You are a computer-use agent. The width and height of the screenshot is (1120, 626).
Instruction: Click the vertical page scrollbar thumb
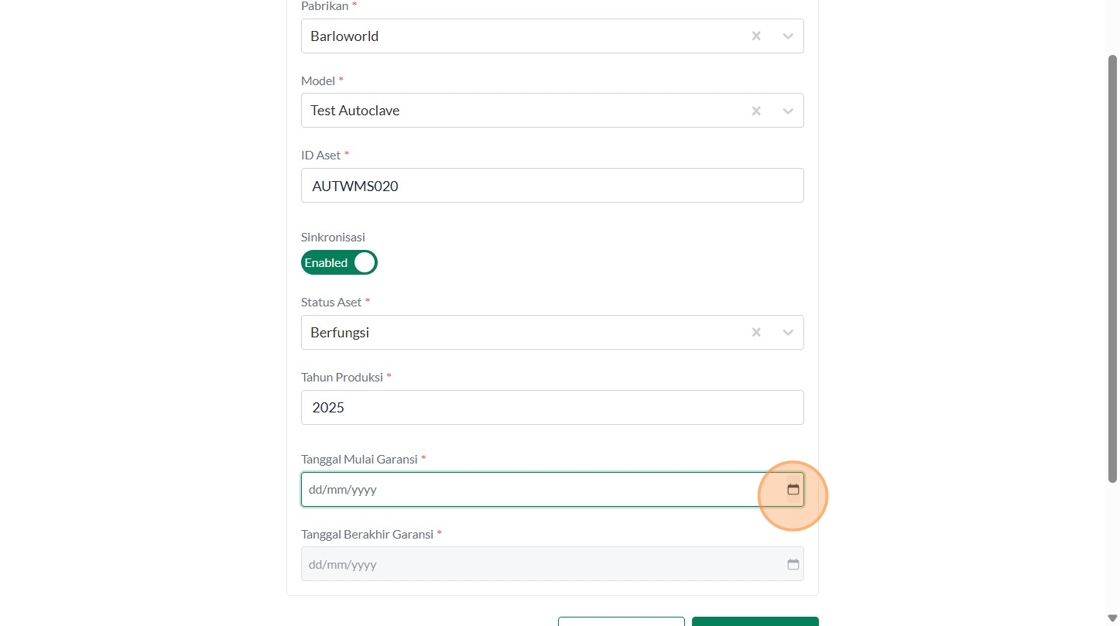[1112, 270]
